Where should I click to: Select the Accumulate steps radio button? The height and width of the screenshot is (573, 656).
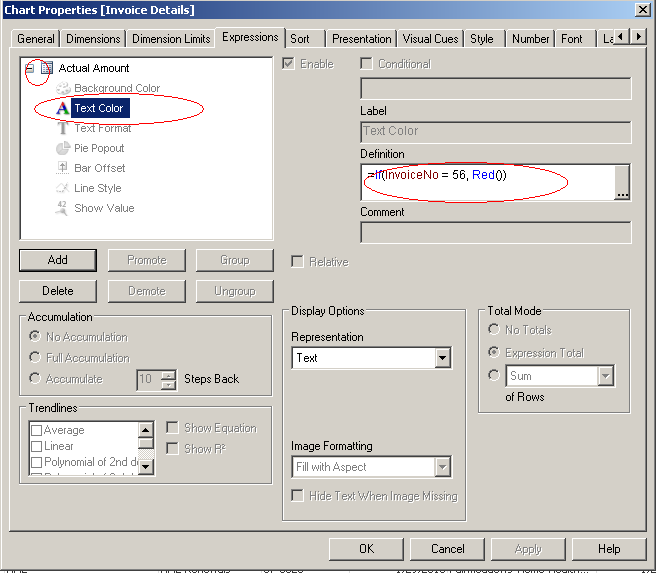(x=35, y=379)
